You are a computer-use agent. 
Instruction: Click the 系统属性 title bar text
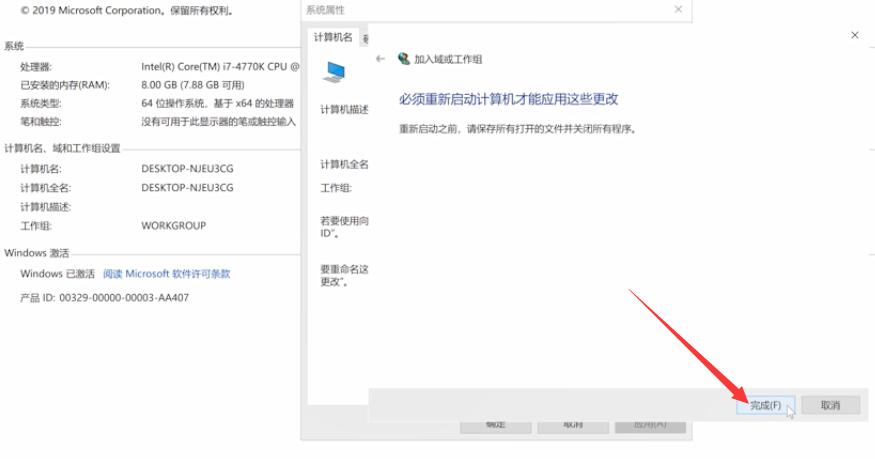click(x=325, y=10)
